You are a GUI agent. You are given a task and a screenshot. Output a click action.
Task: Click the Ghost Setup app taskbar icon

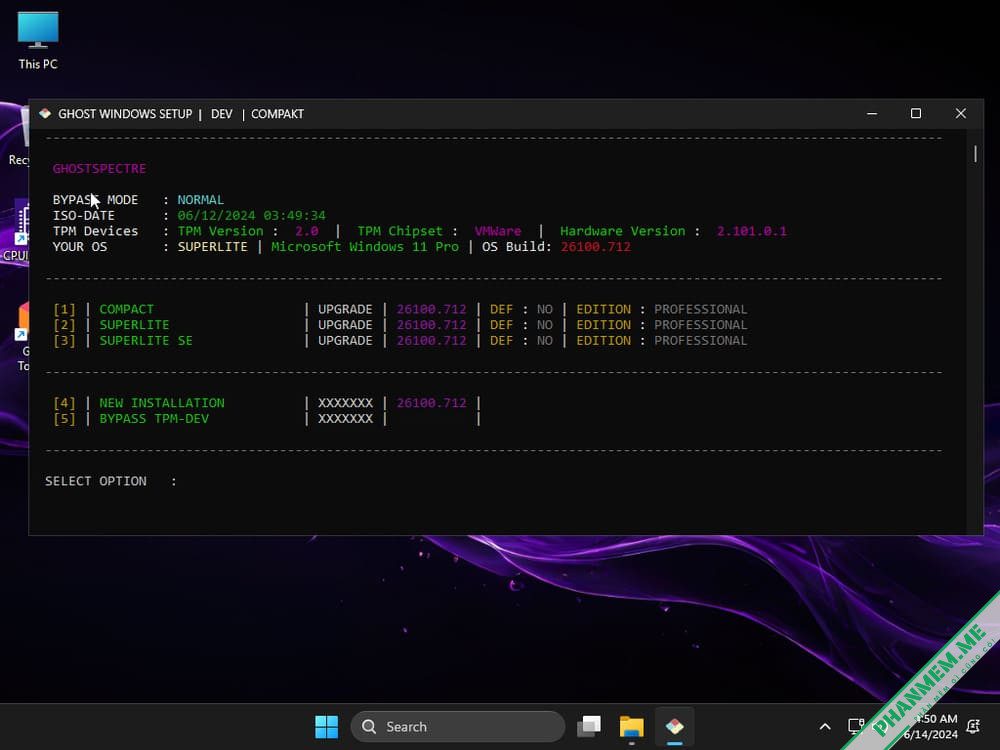pos(674,726)
